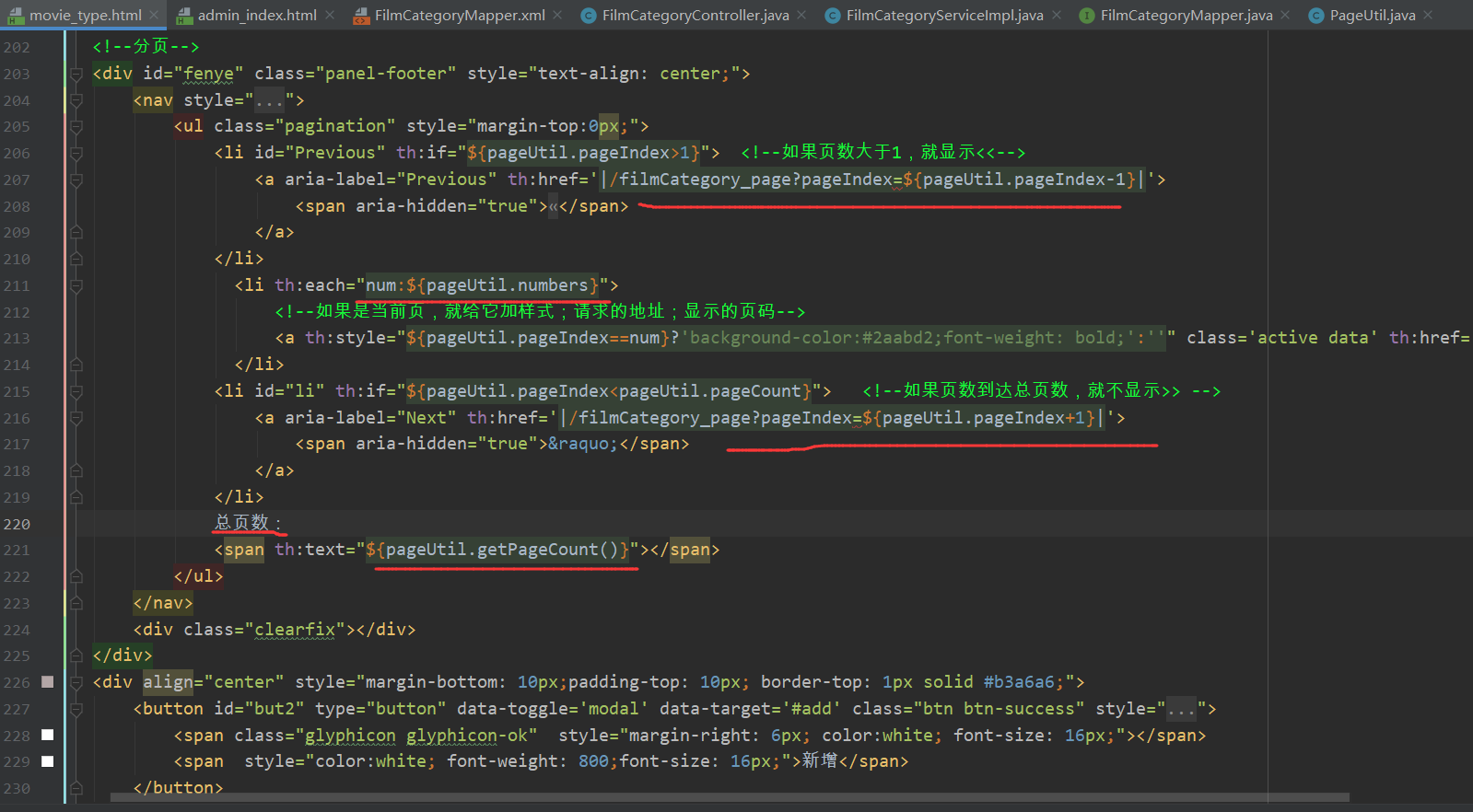Click the 新增 text on line 229
The height and width of the screenshot is (812, 1473).
pos(820,760)
